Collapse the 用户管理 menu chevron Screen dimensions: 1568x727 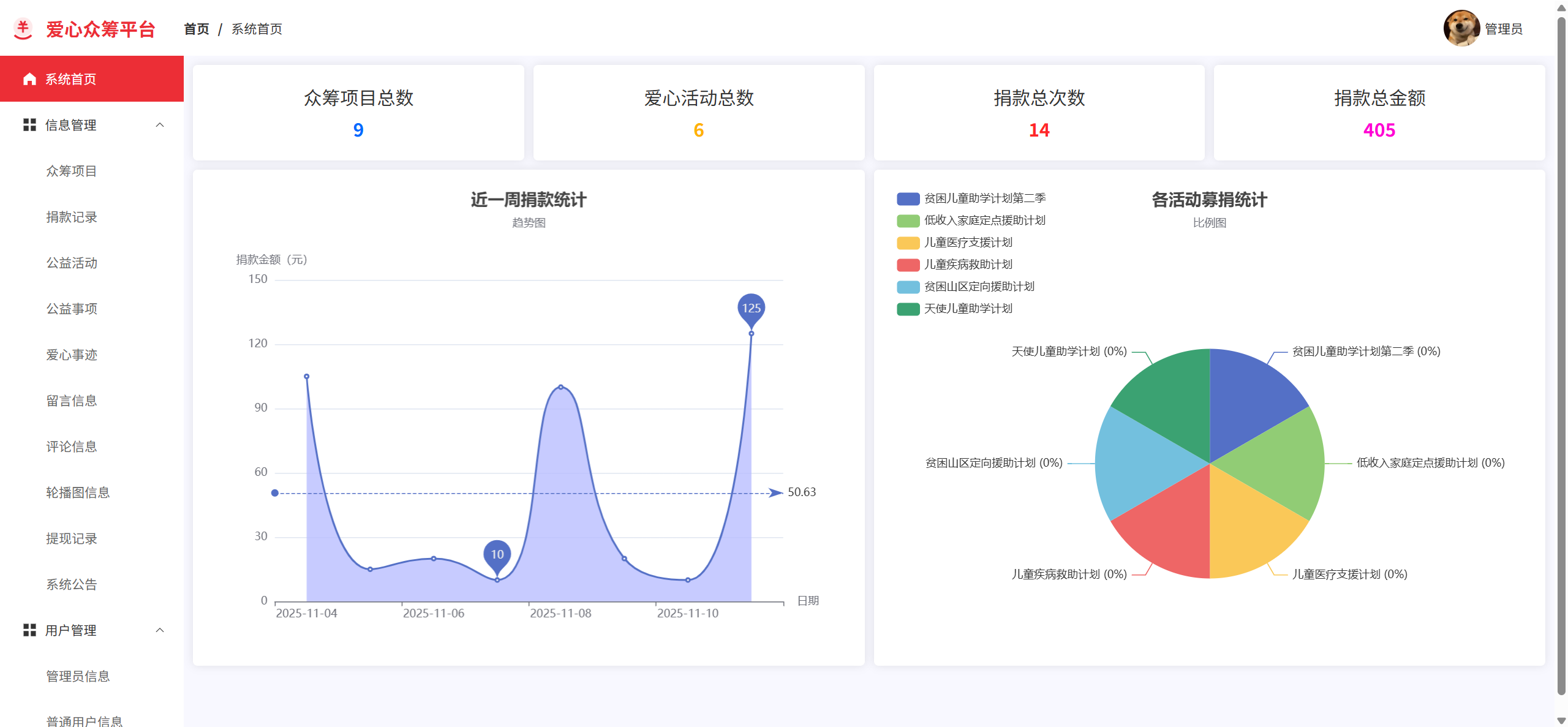160,630
